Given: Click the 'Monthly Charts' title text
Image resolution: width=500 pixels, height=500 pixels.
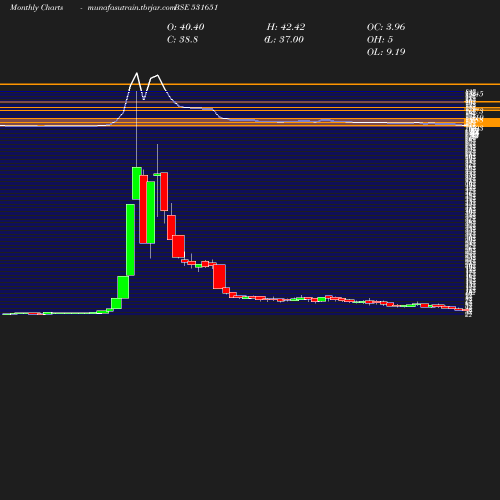Looking at the screenshot, I should pyautogui.click(x=36, y=8).
